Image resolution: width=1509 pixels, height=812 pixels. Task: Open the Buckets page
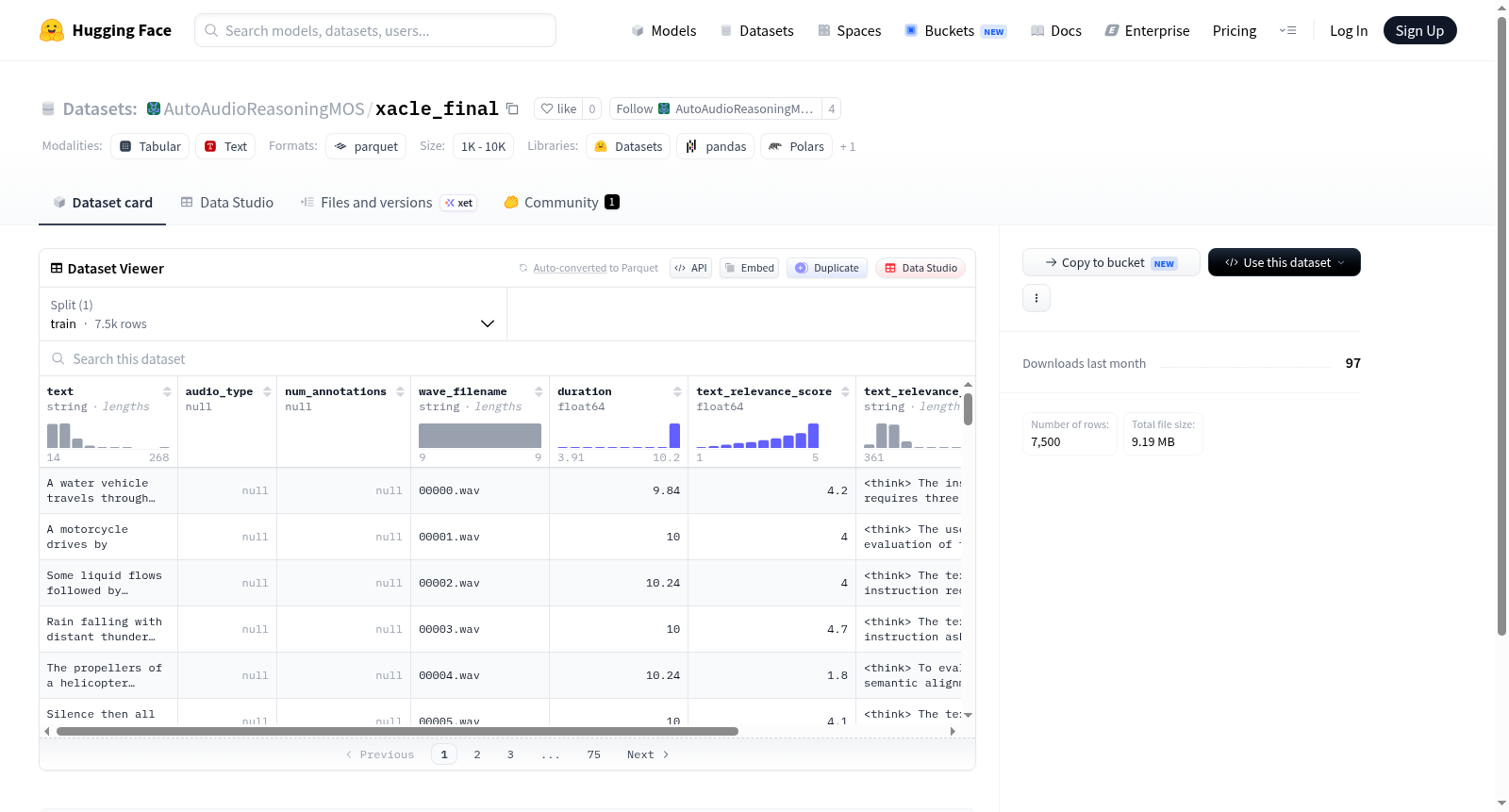(x=955, y=30)
